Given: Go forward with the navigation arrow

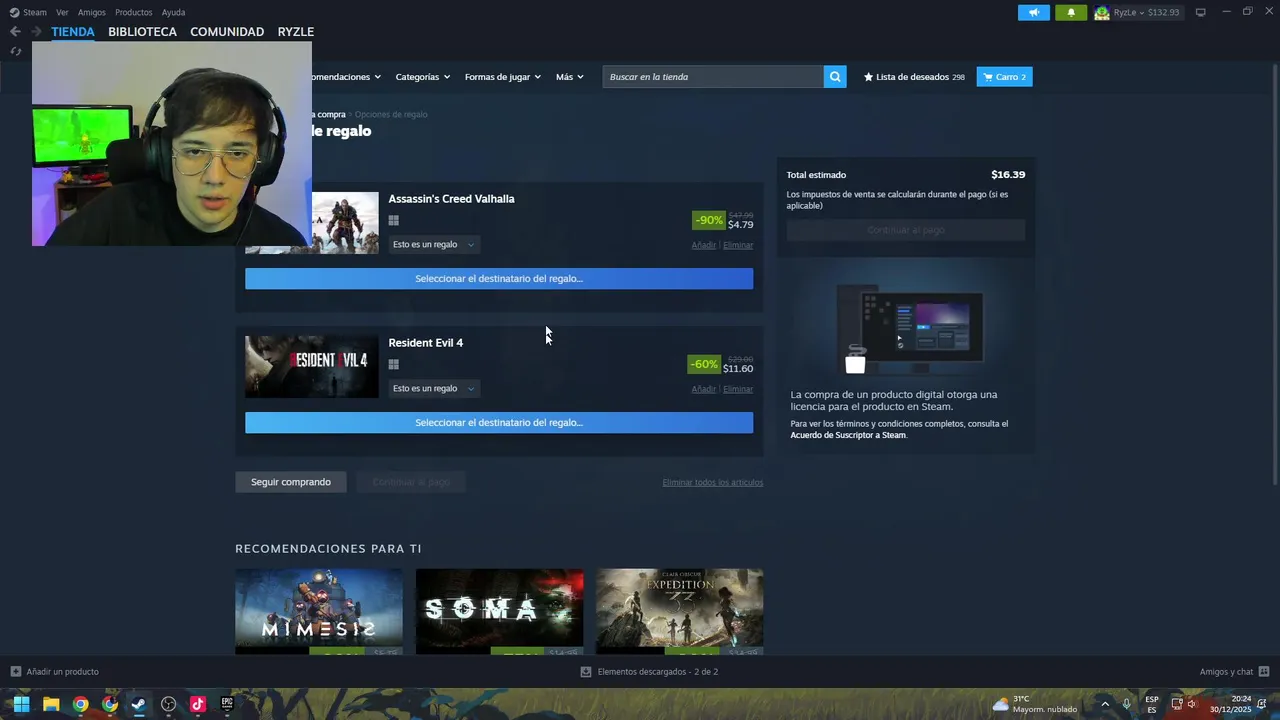Looking at the screenshot, I should [36, 32].
